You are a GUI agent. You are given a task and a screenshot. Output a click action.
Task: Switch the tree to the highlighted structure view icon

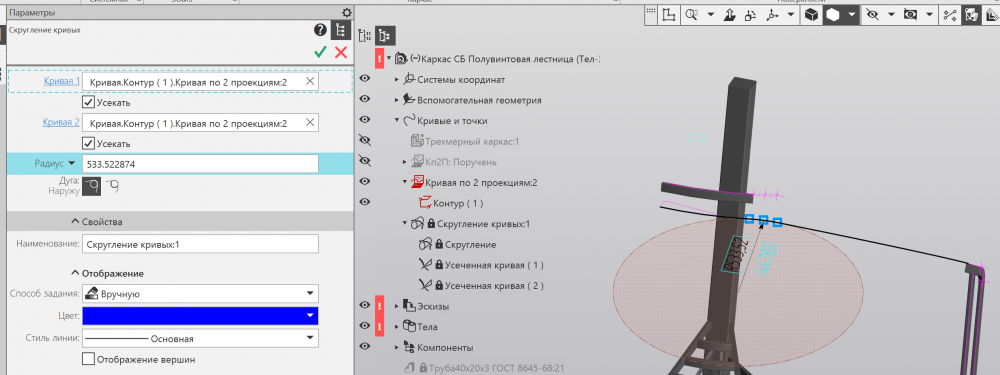[x=385, y=35]
